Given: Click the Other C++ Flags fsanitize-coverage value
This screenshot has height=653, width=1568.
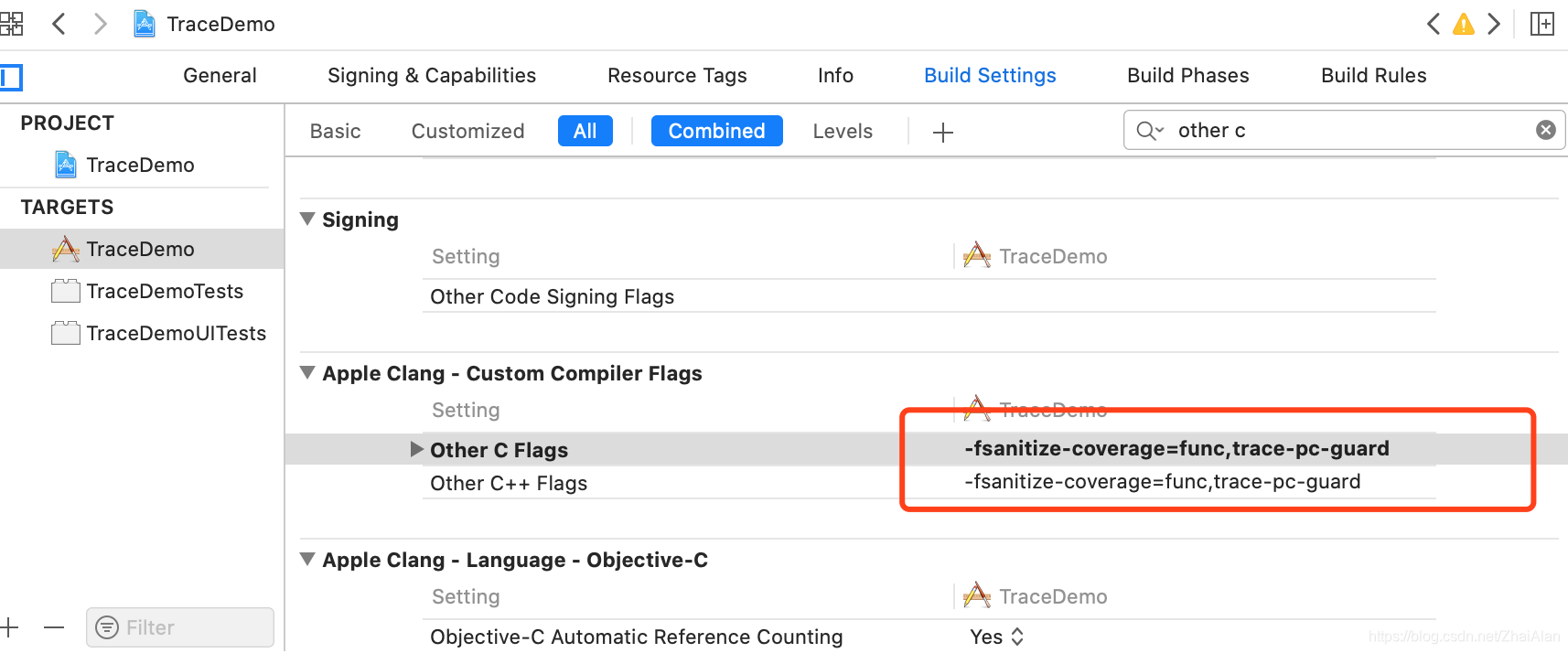Looking at the screenshot, I should tap(1162, 481).
